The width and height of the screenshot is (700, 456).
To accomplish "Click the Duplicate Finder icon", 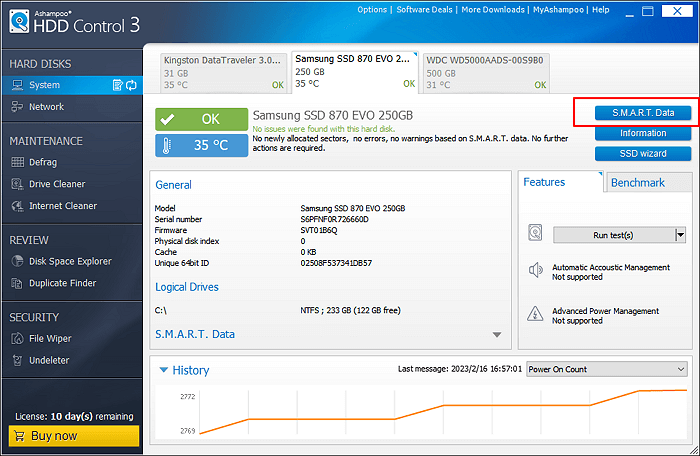I will [18, 284].
